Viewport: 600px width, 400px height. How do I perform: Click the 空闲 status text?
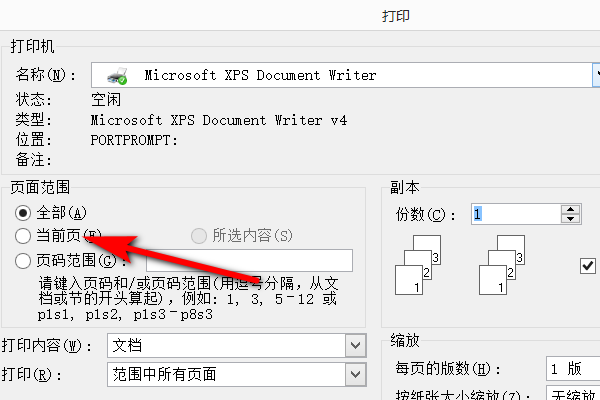pos(106,100)
